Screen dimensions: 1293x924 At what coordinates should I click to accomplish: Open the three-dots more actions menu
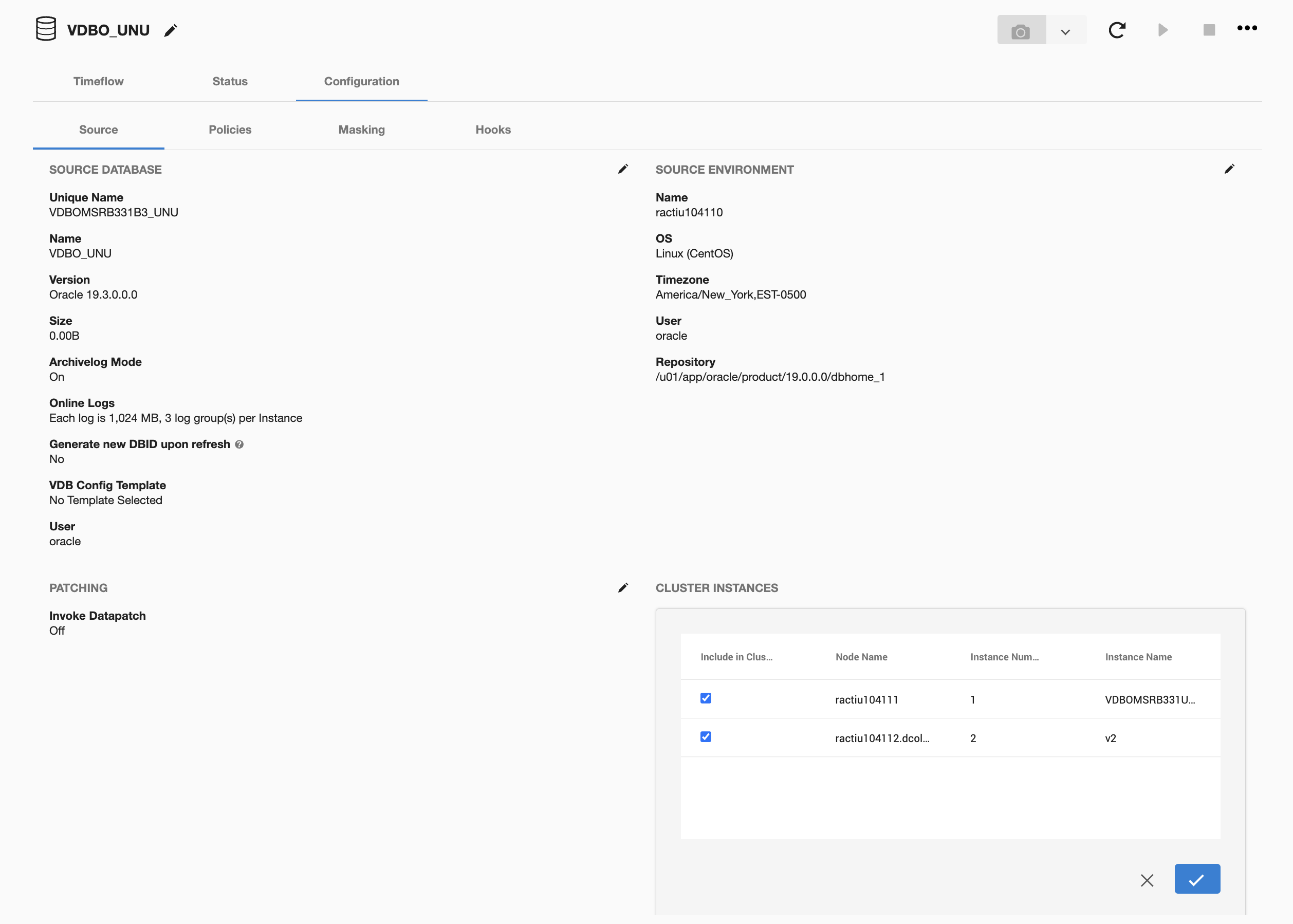pyautogui.click(x=1247, y=28)
